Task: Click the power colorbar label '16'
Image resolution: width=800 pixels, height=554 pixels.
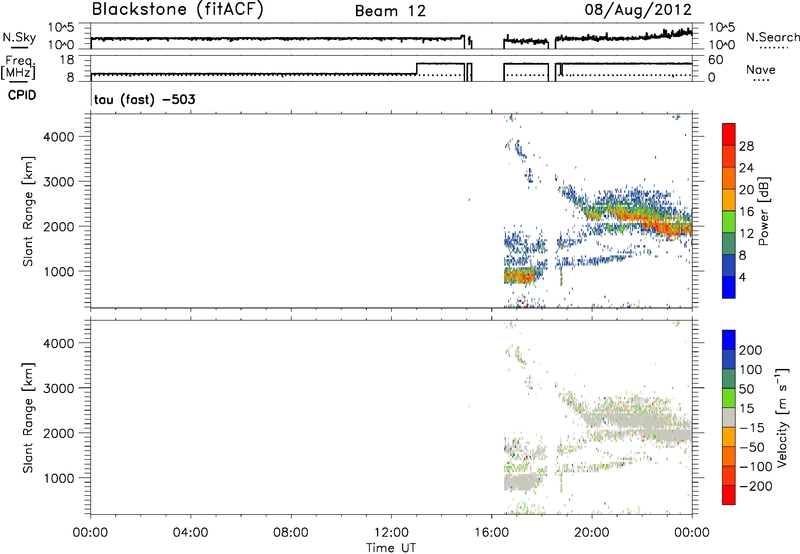Action: point(746,212)
